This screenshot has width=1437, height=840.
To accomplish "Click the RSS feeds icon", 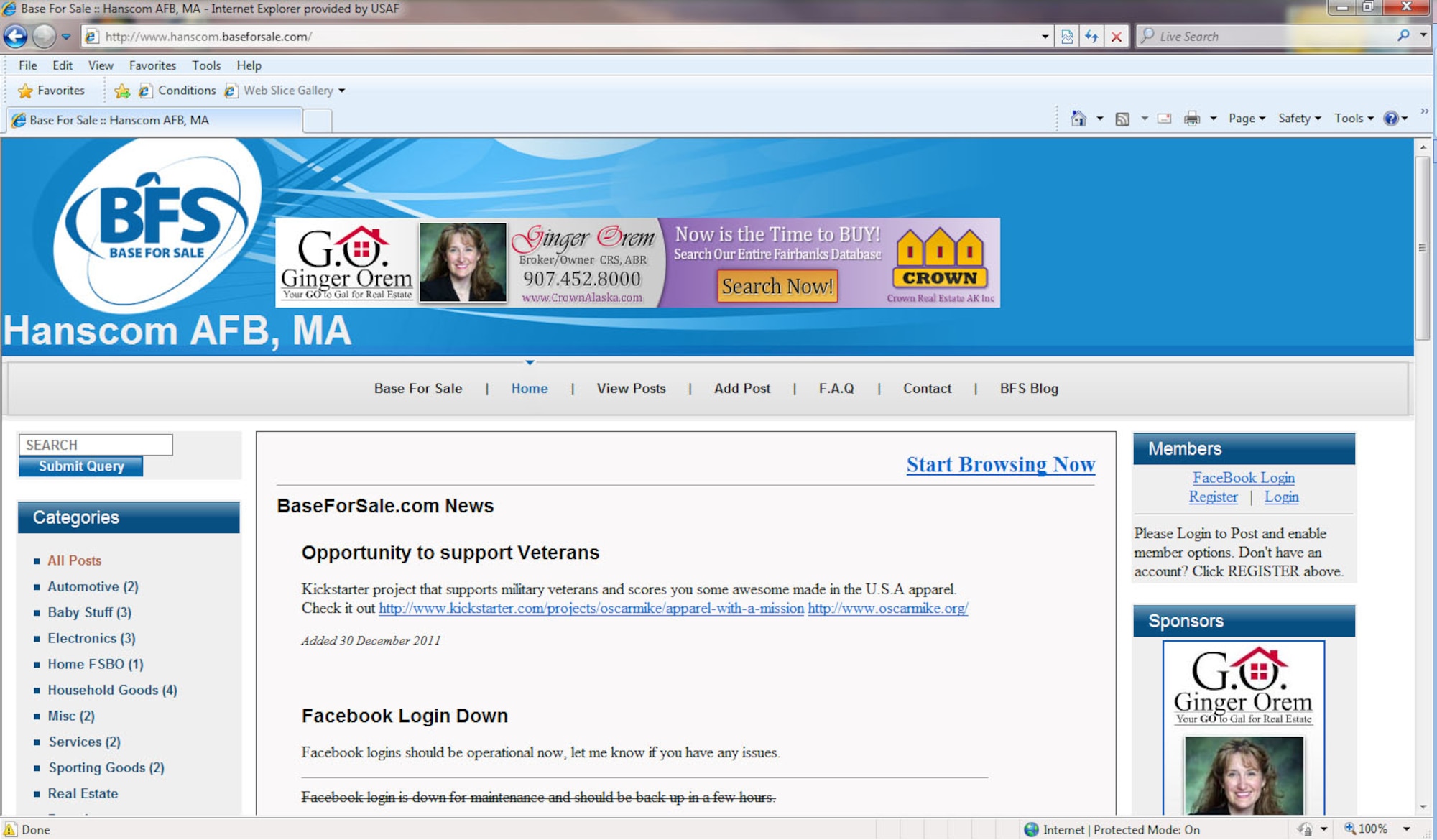I will click(1122, 119).
